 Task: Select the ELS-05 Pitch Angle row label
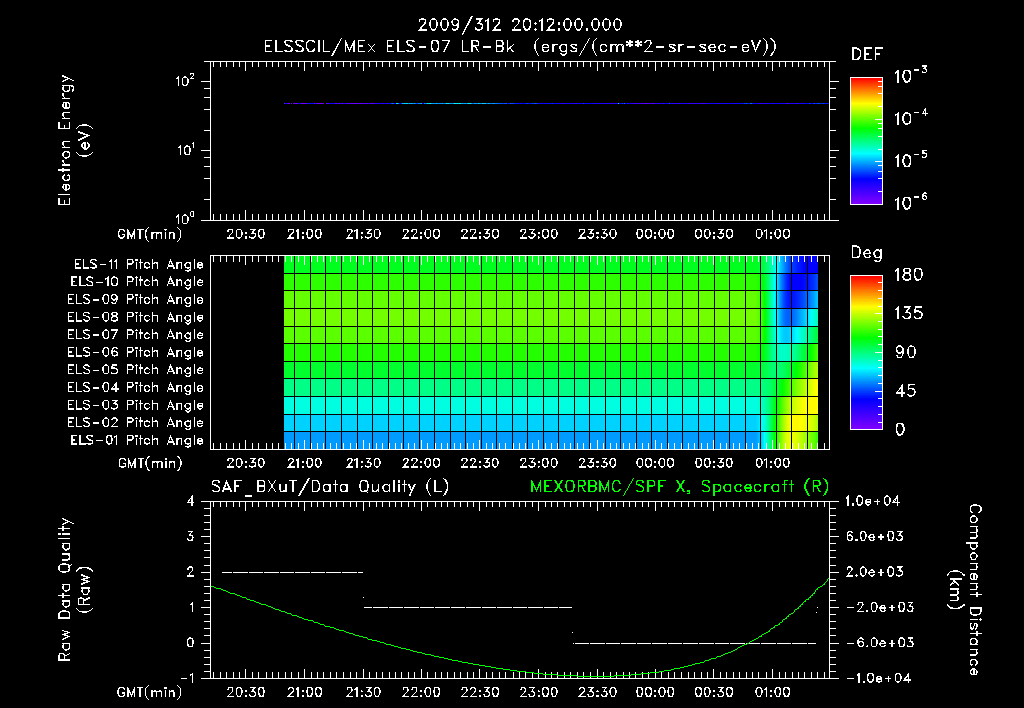(x=136, y=370)
